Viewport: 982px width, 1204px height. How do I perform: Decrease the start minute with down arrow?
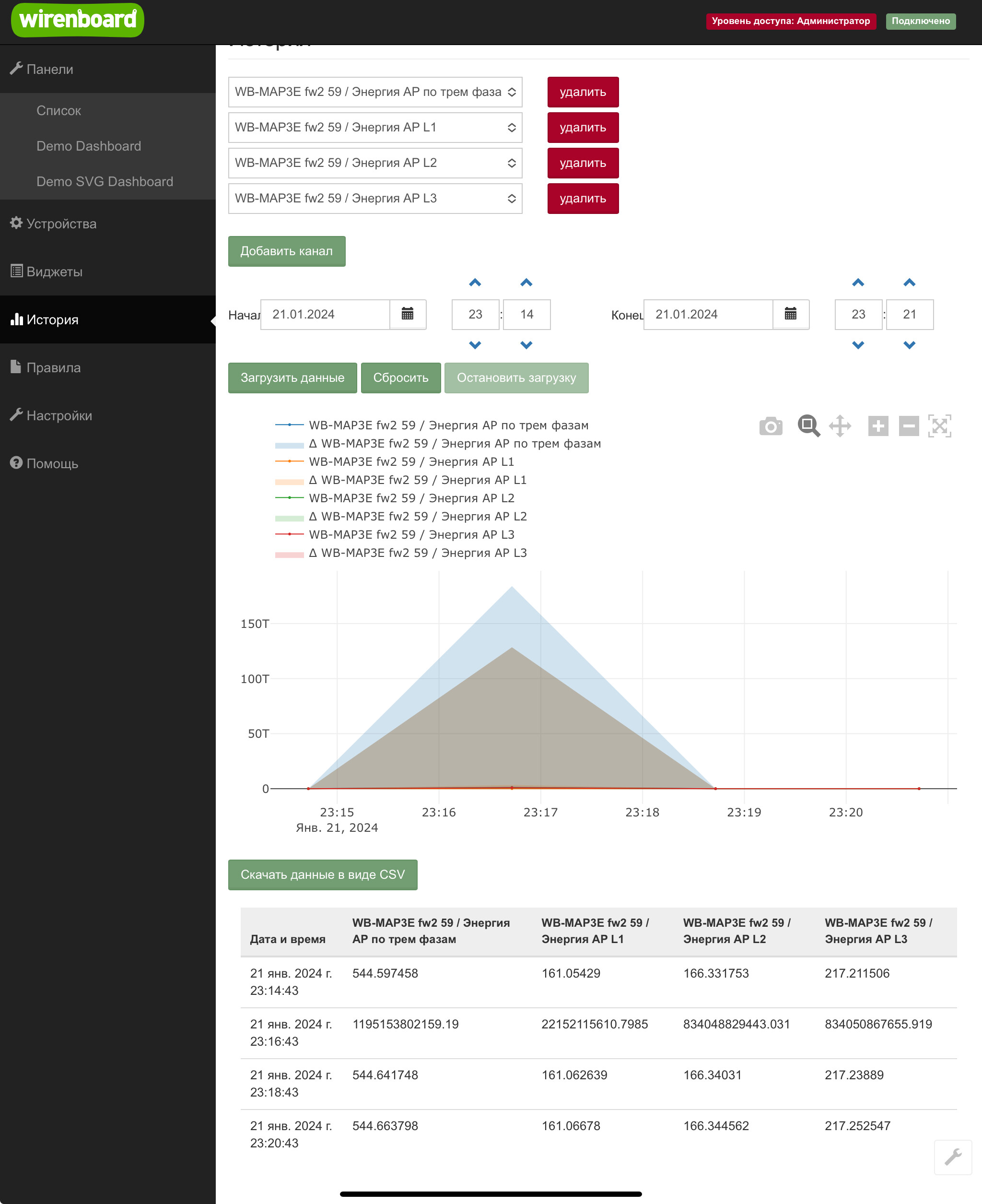click(526, 345)
